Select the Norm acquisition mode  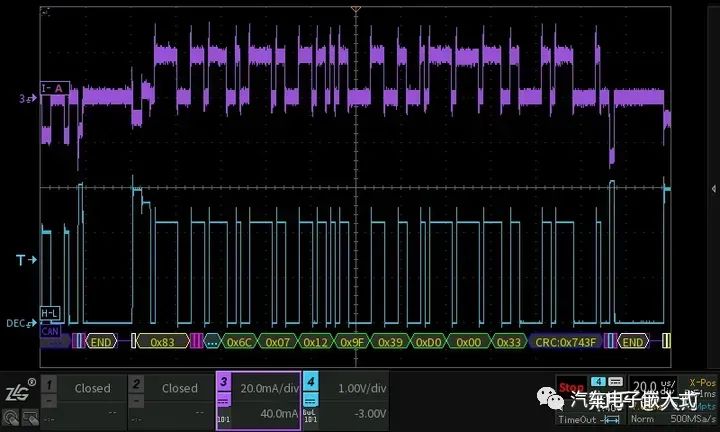click(642, 419)
